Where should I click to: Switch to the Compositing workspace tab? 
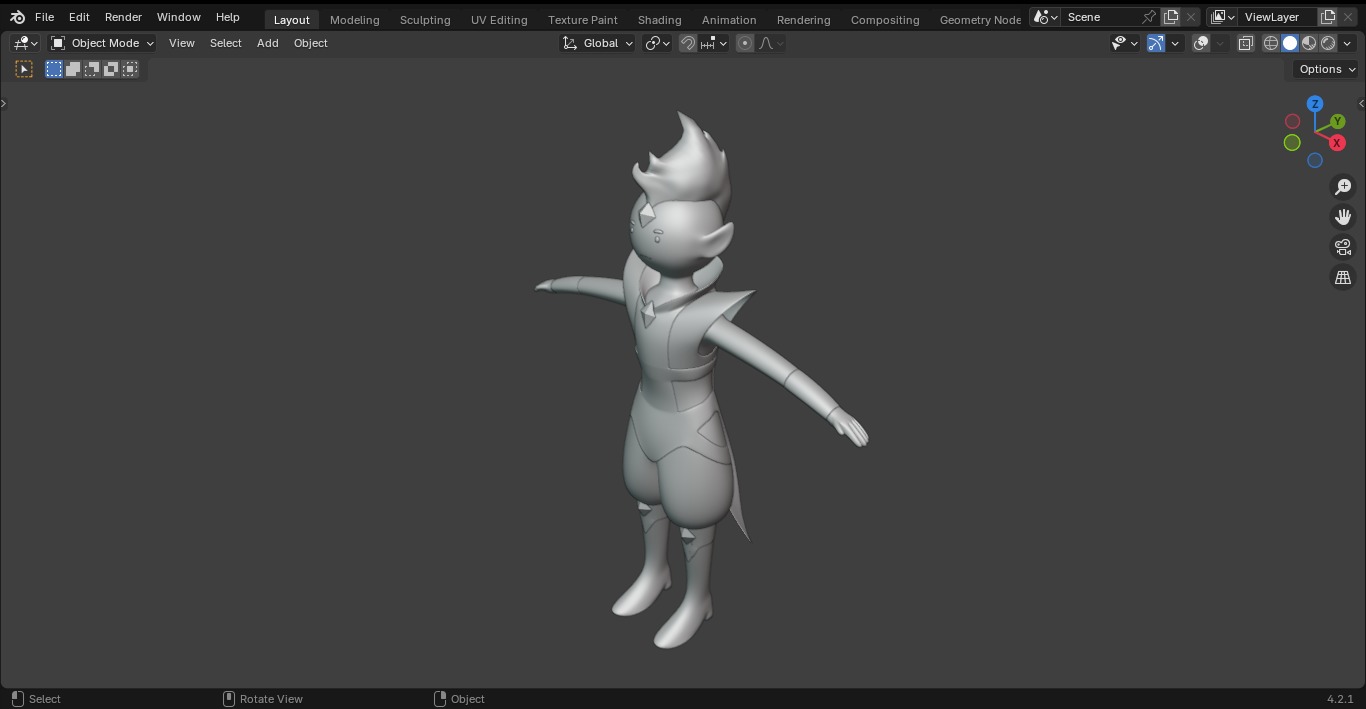tap(885, 19)
